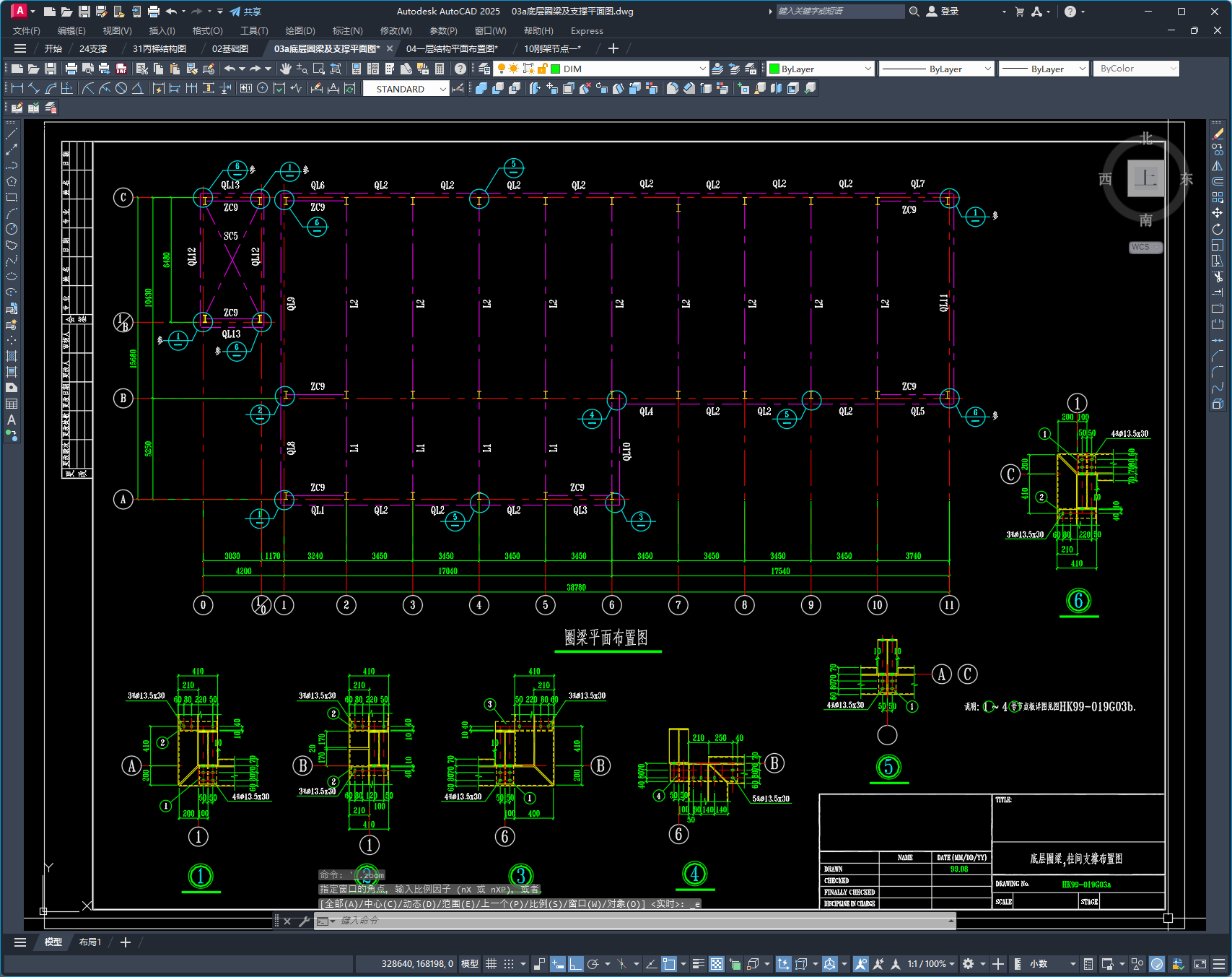Click the 上 top face of the ViewCube
Image resolution: width=1232 pixels, height=977 pixels.
1146,178
